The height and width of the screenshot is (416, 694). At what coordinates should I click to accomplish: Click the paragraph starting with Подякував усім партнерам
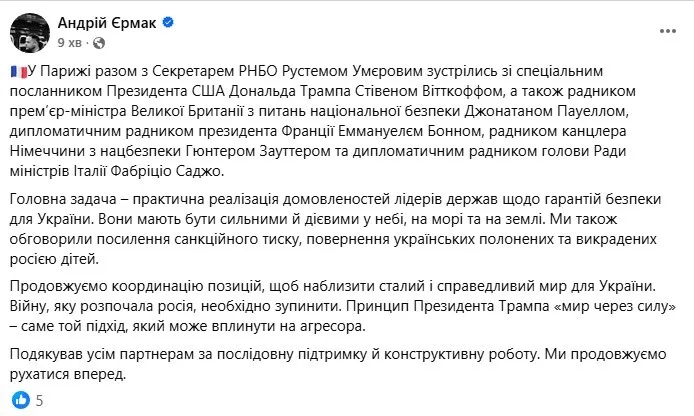point(338,364)
